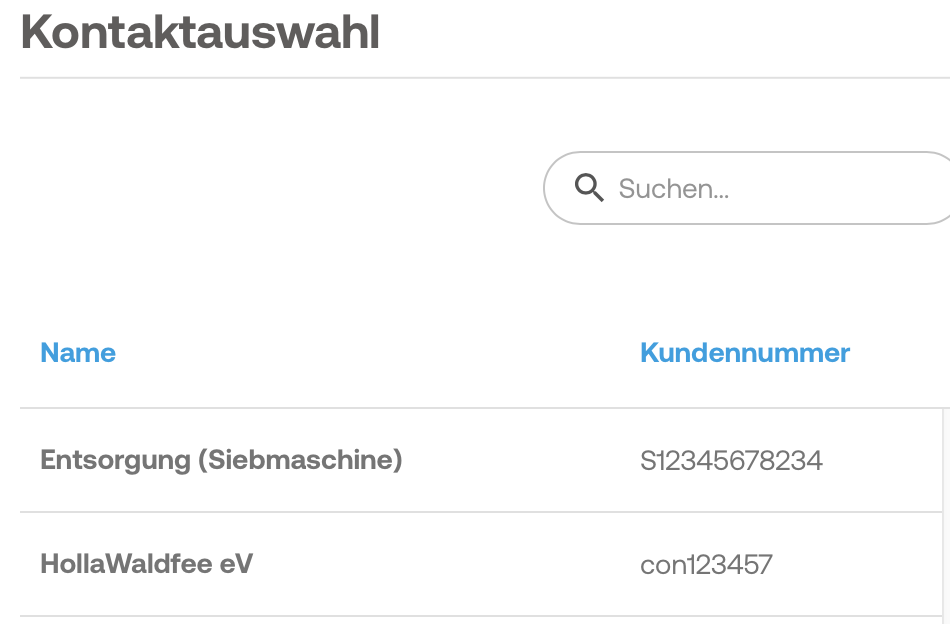The height and width of the screenshot is (624, 950).
Task: Click the Kontaktauswahl page heading
Action: tap(200, 33)
